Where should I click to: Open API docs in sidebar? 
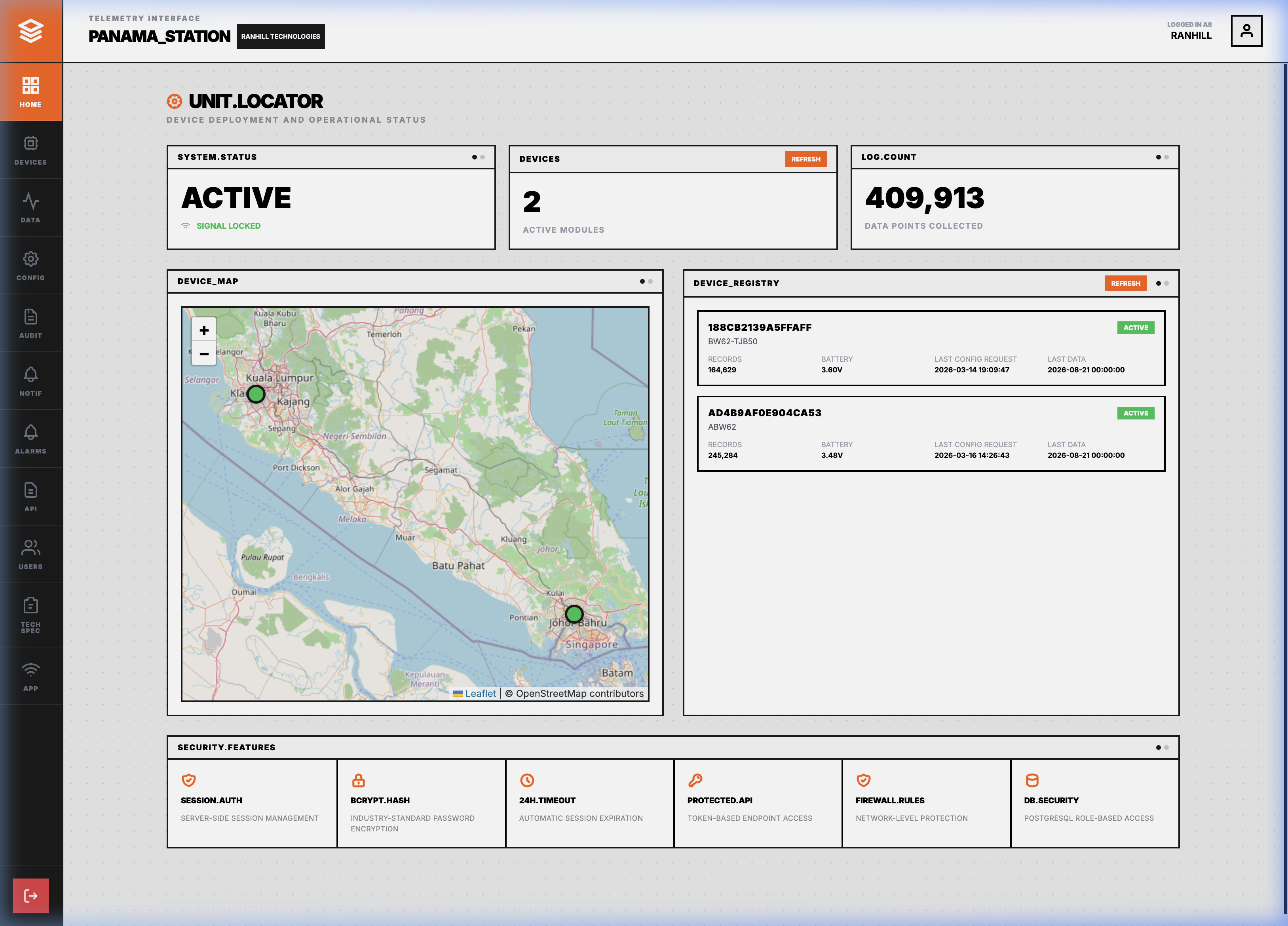30,497
